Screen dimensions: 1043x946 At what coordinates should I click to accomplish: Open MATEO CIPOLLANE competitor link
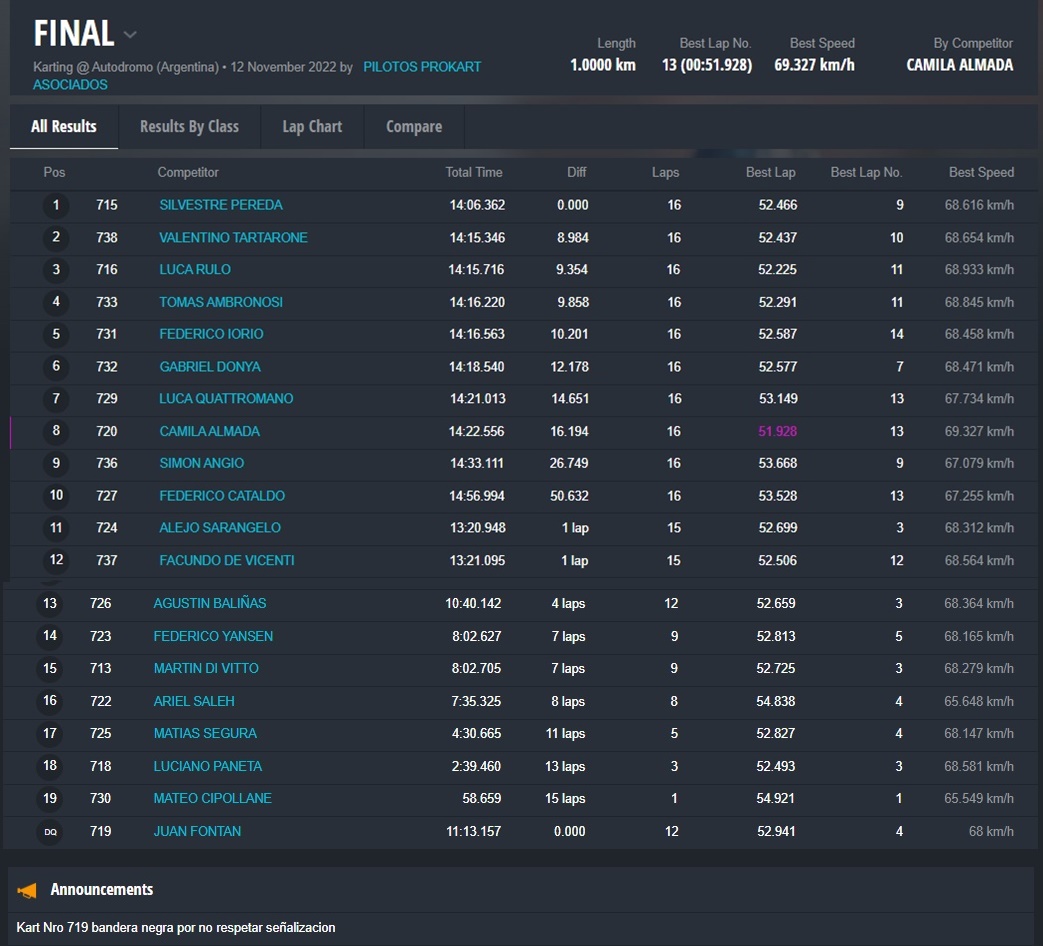click(212, 799)
